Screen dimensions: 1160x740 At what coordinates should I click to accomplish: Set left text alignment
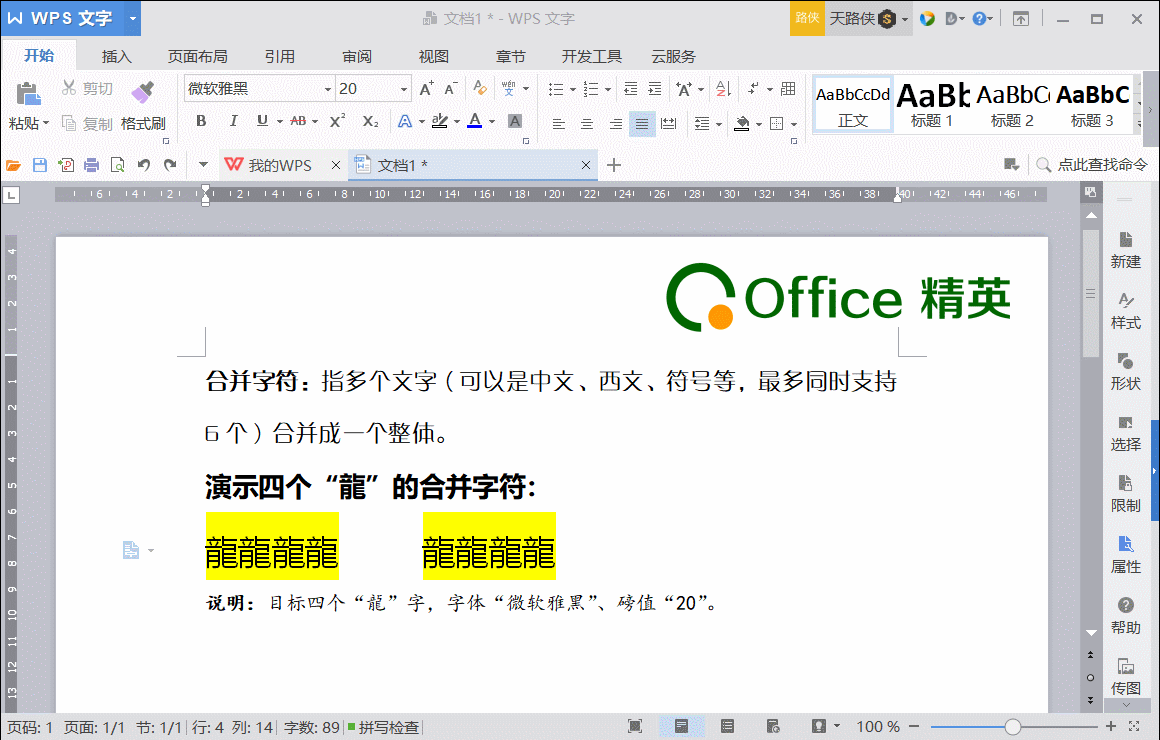[559, 124]
